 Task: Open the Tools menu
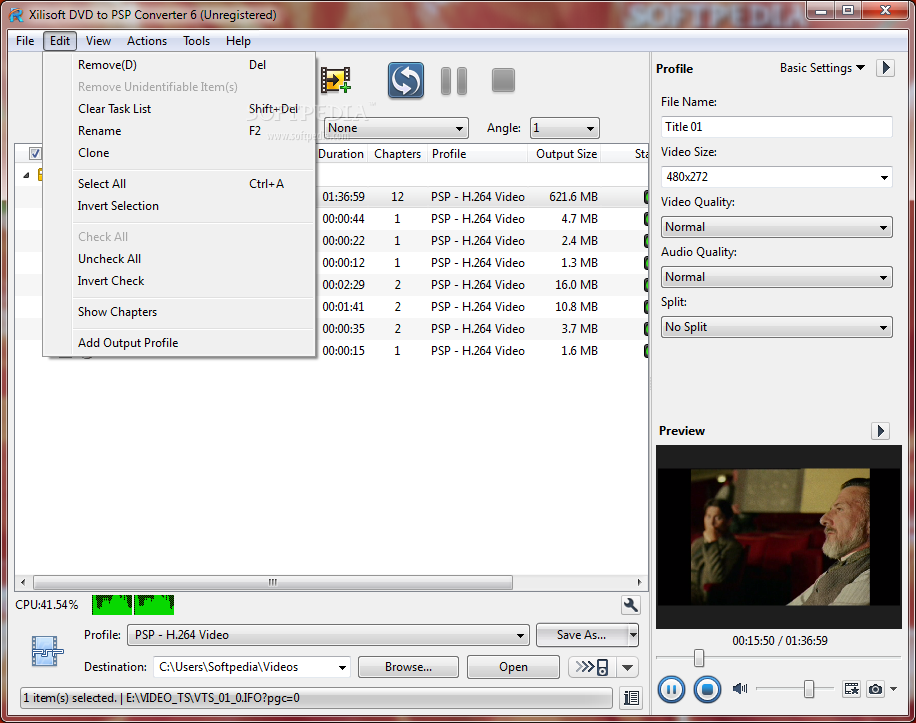pos(196,41)
